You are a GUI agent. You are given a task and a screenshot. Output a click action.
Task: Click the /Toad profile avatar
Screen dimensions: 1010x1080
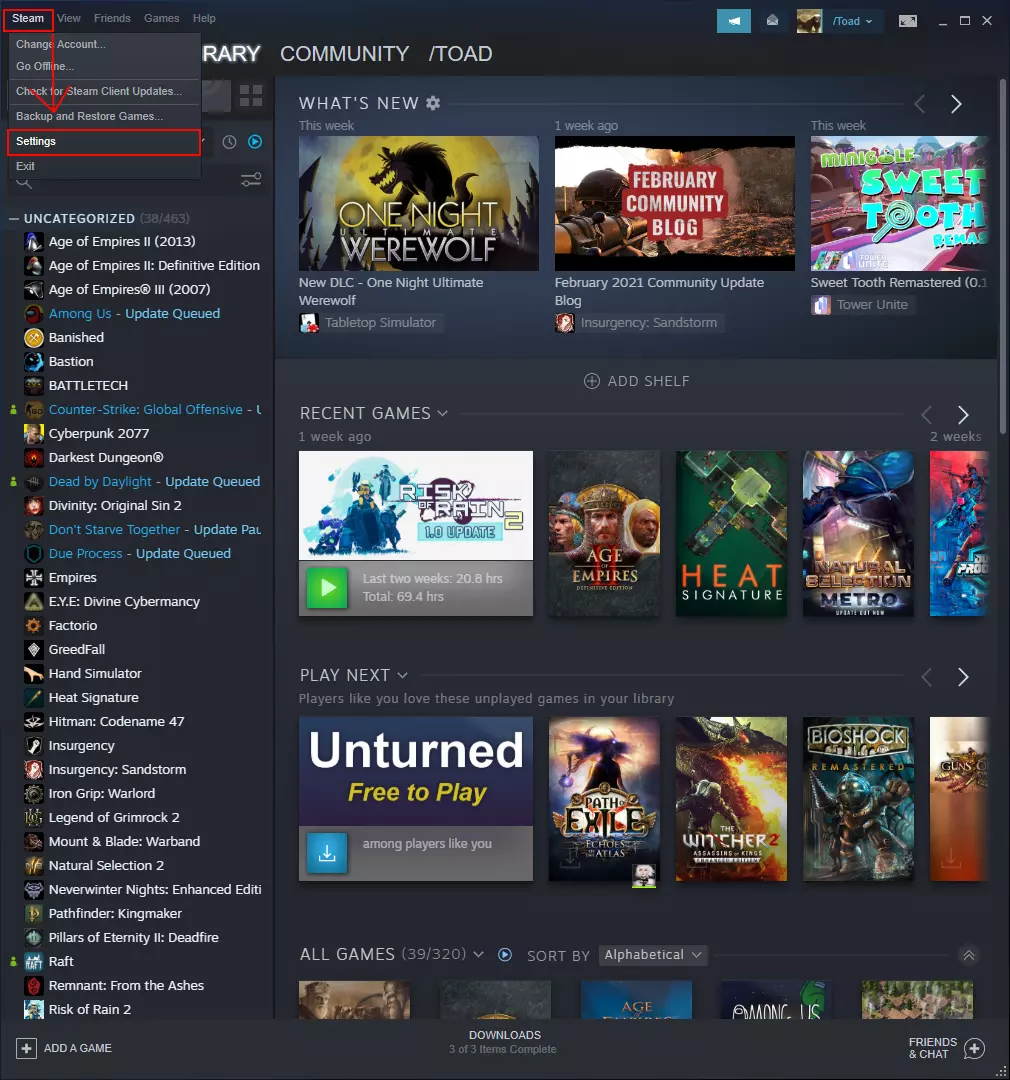pyautogui.click(x=810, y=21)
